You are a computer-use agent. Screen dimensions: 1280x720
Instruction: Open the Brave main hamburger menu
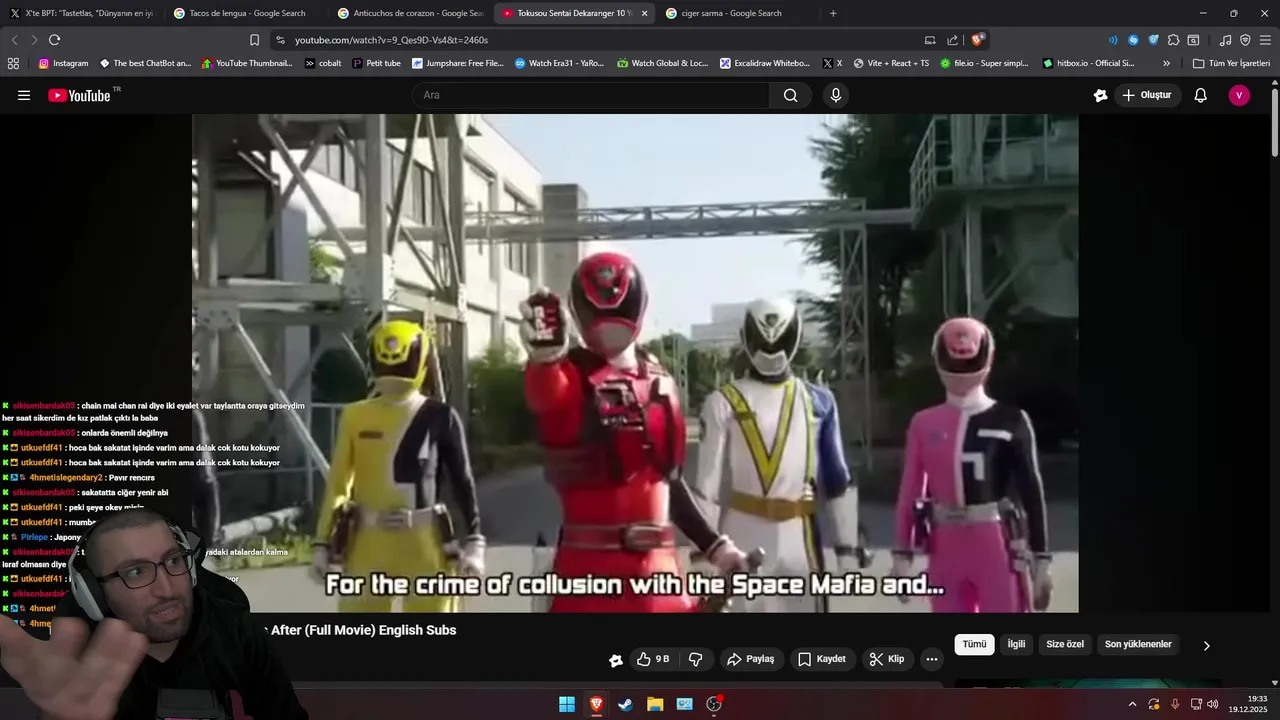(x=1265, y=40)
